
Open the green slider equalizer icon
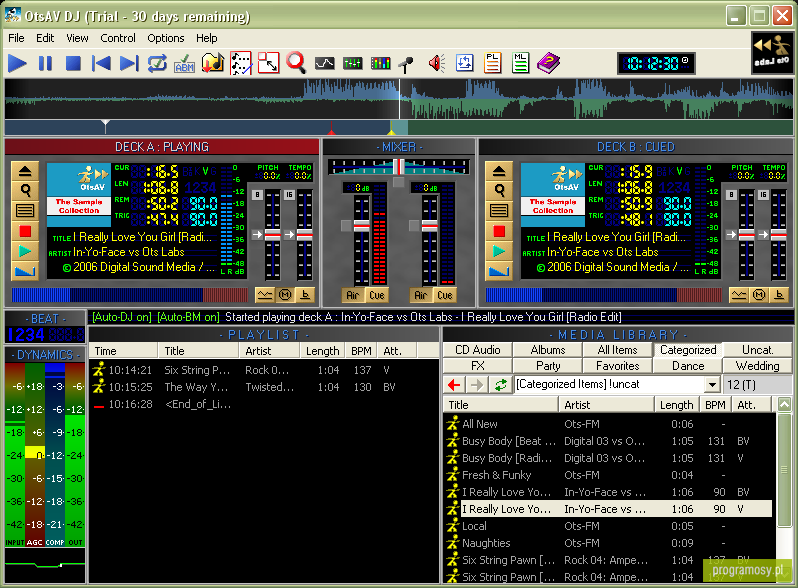[x=352, y=63]
